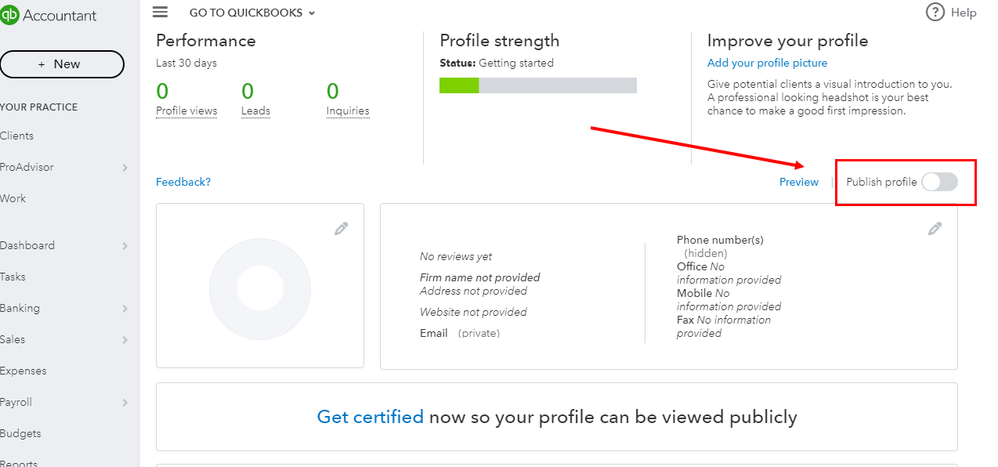Select ProAdvisor in the sidebar
Viewport: 998px width, 467px height.
[27, 167]
